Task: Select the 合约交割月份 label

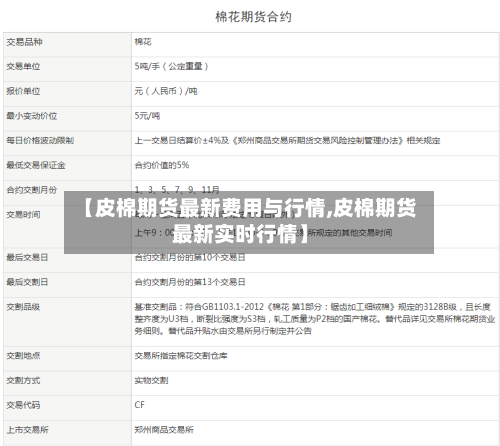Action: [x=32, y=190]
